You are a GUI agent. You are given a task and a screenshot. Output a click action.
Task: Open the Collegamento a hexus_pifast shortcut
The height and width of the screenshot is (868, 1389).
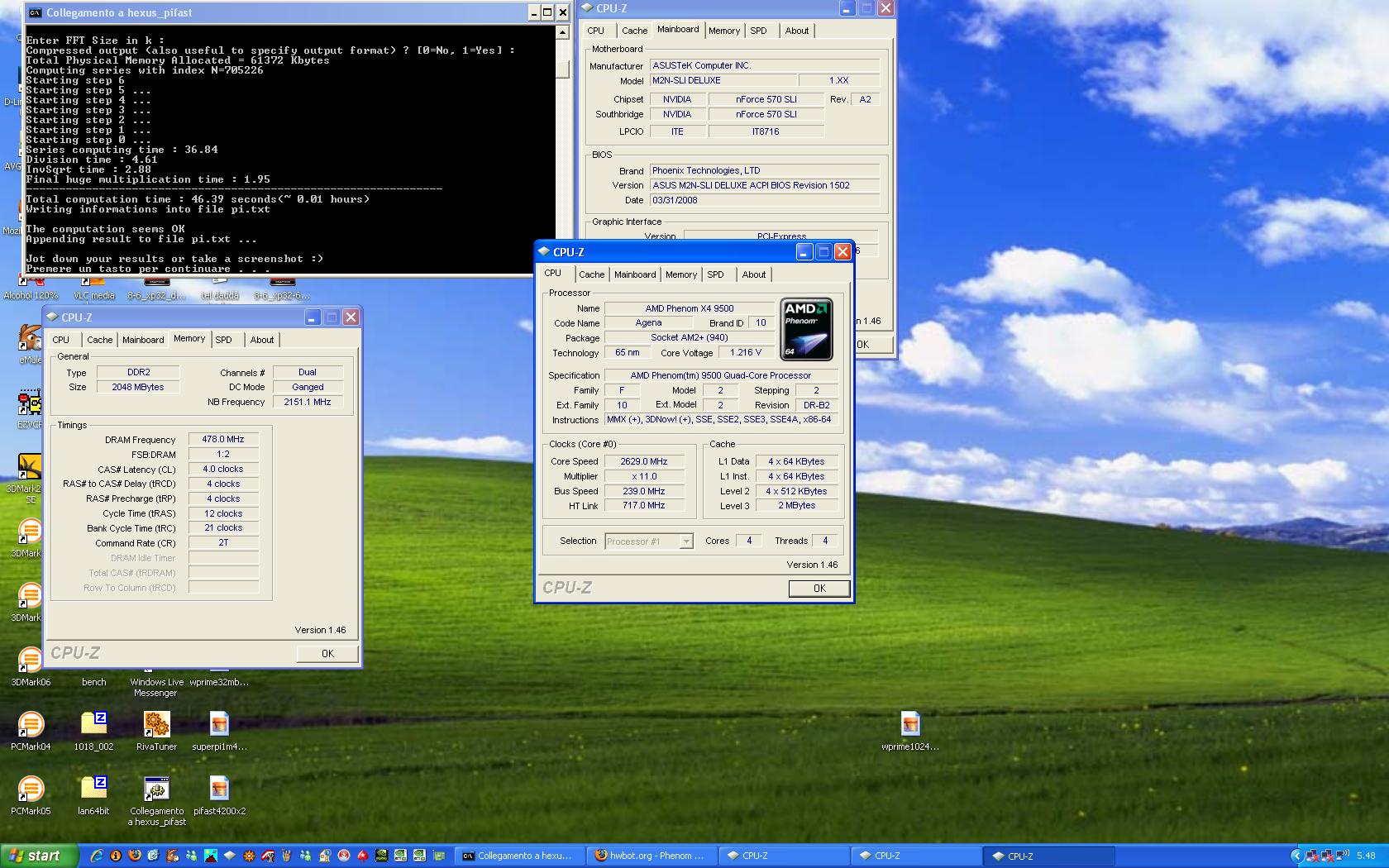[156, 800]
